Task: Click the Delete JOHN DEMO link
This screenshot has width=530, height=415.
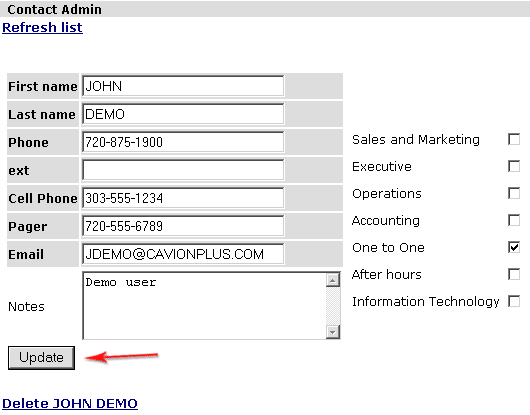Action: 70,404
